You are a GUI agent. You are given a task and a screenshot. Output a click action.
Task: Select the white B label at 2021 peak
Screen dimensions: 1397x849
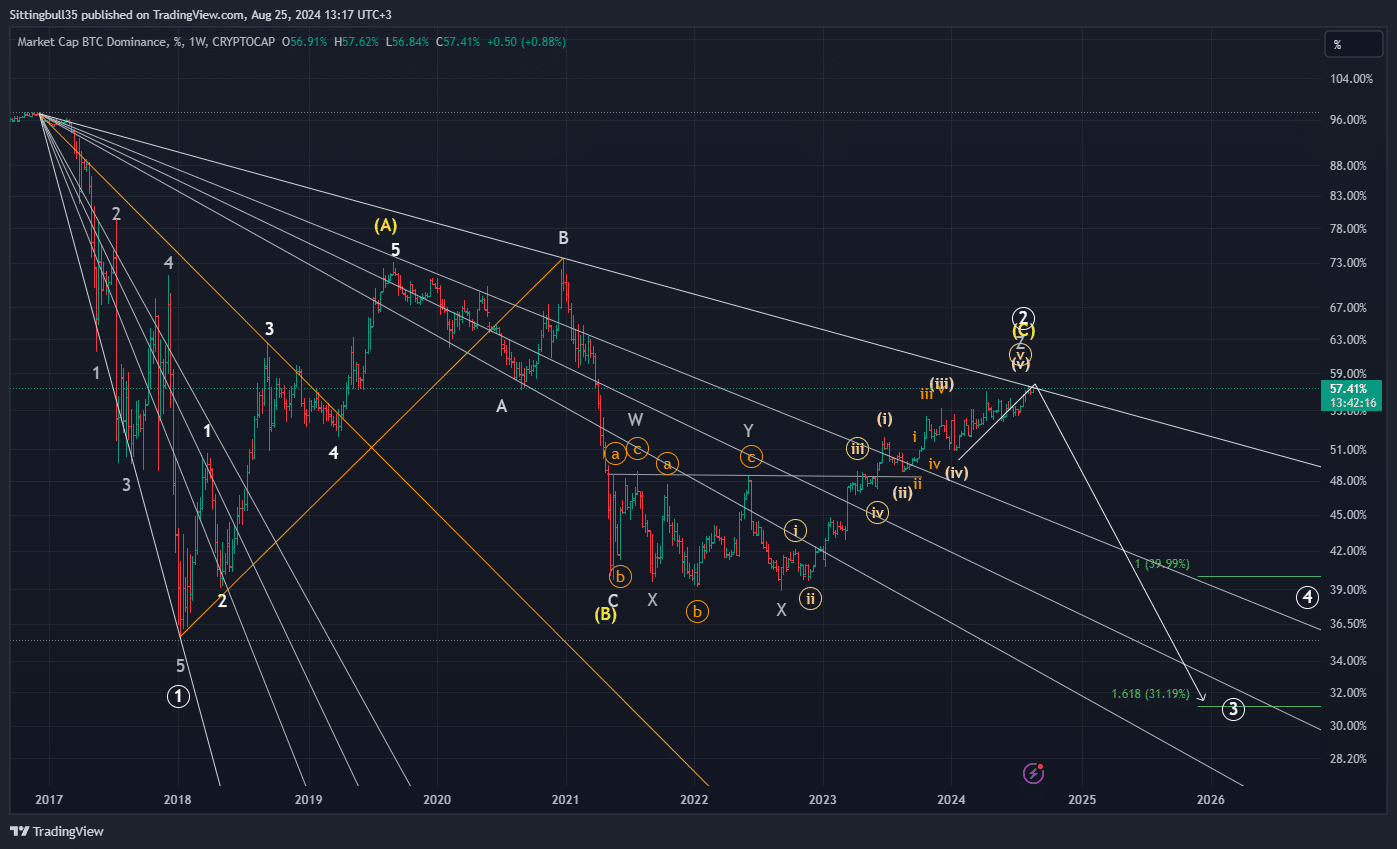pos(564,238)
